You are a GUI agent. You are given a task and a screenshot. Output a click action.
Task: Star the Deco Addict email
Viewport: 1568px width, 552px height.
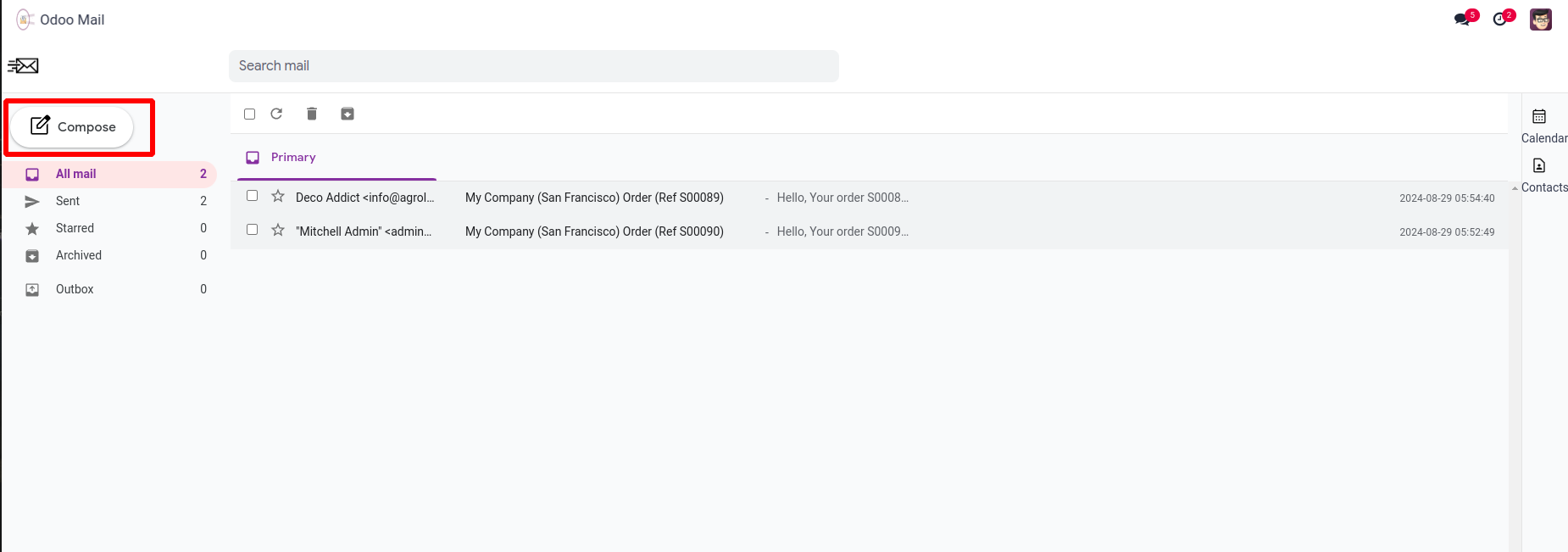tap(278, 197)
